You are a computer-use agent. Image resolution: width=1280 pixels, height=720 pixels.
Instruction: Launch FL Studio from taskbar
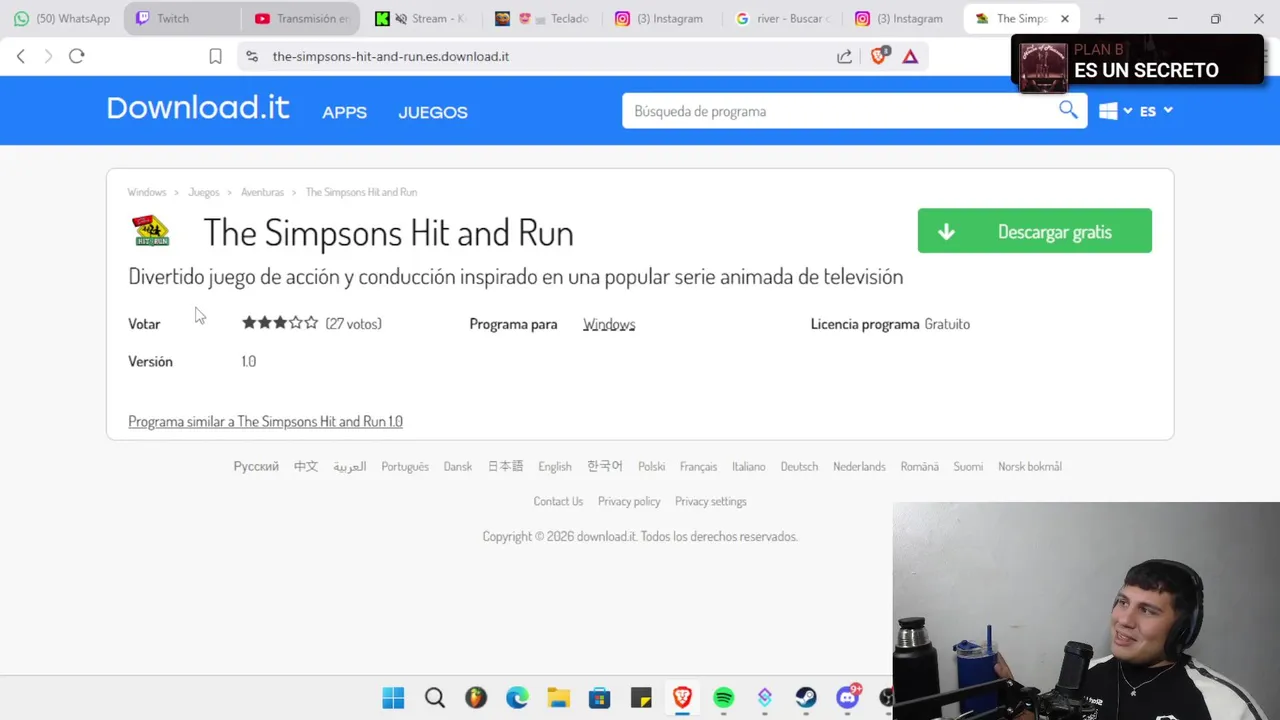[x=476, y=698]
